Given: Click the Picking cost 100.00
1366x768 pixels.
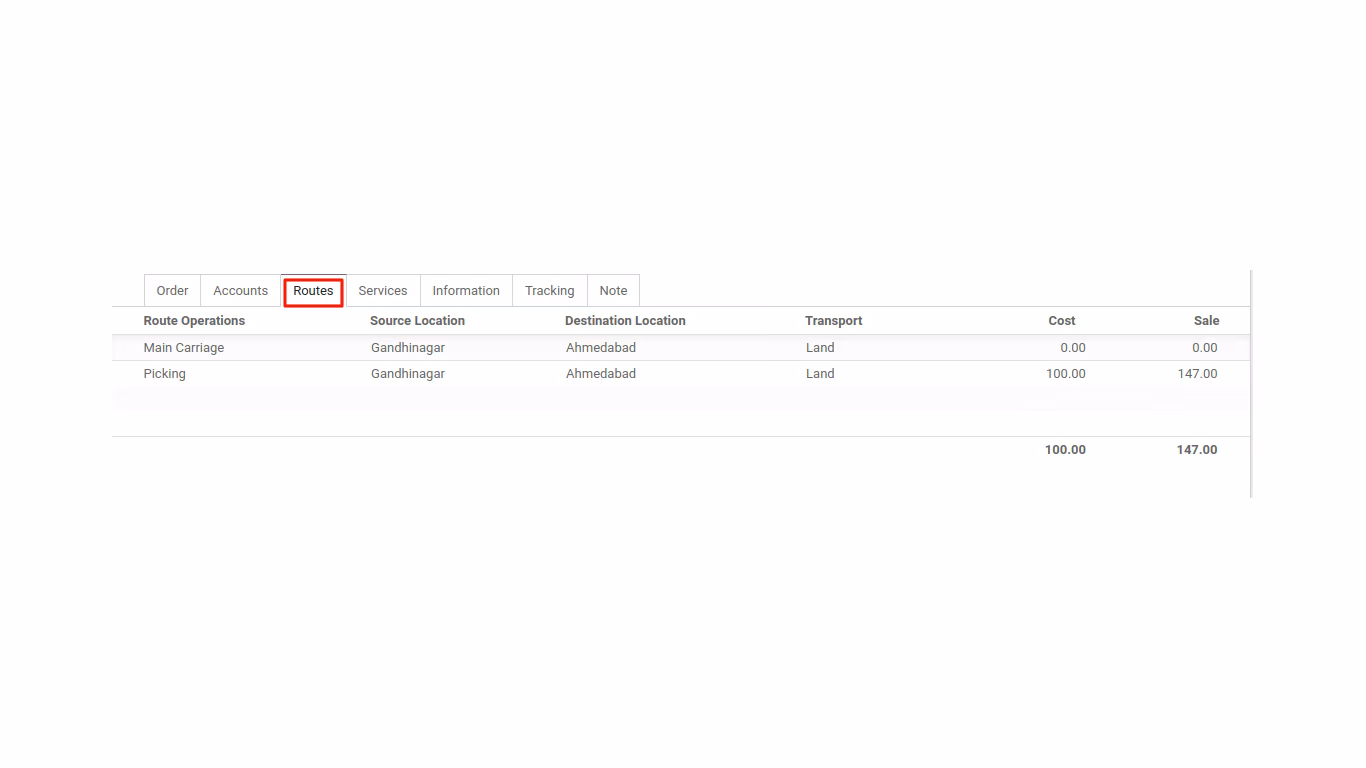Looking at the screenshot, I should (1066, 374).
